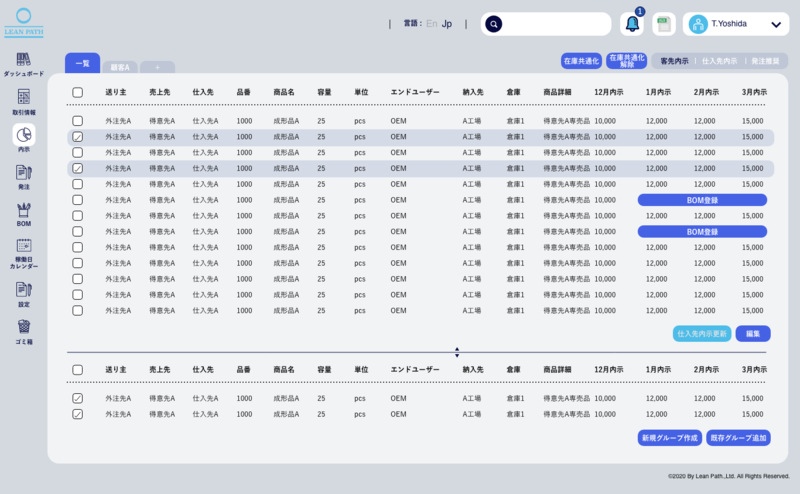
Task: Open the plus tab to add new tab
Action: 158,67
